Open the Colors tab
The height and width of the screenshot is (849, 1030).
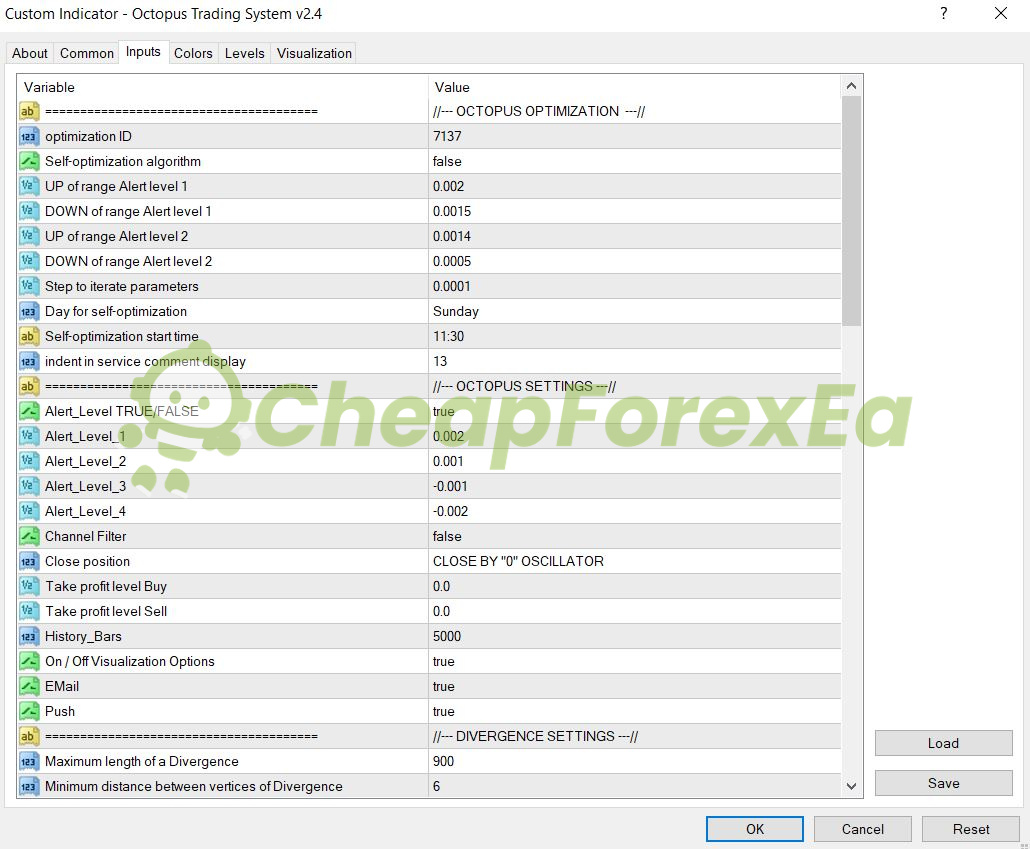[193, 53]
